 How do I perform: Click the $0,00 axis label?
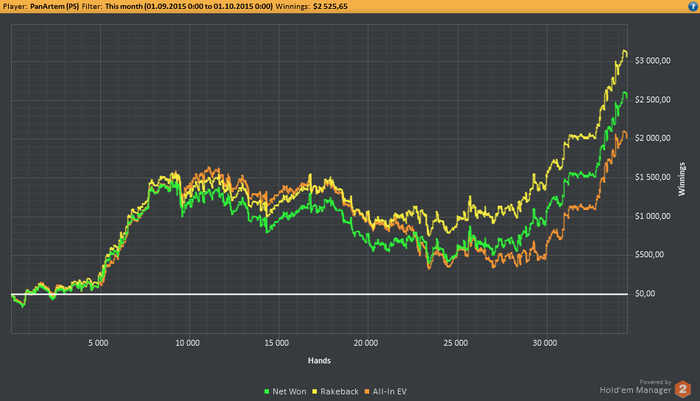pos(645,294)
